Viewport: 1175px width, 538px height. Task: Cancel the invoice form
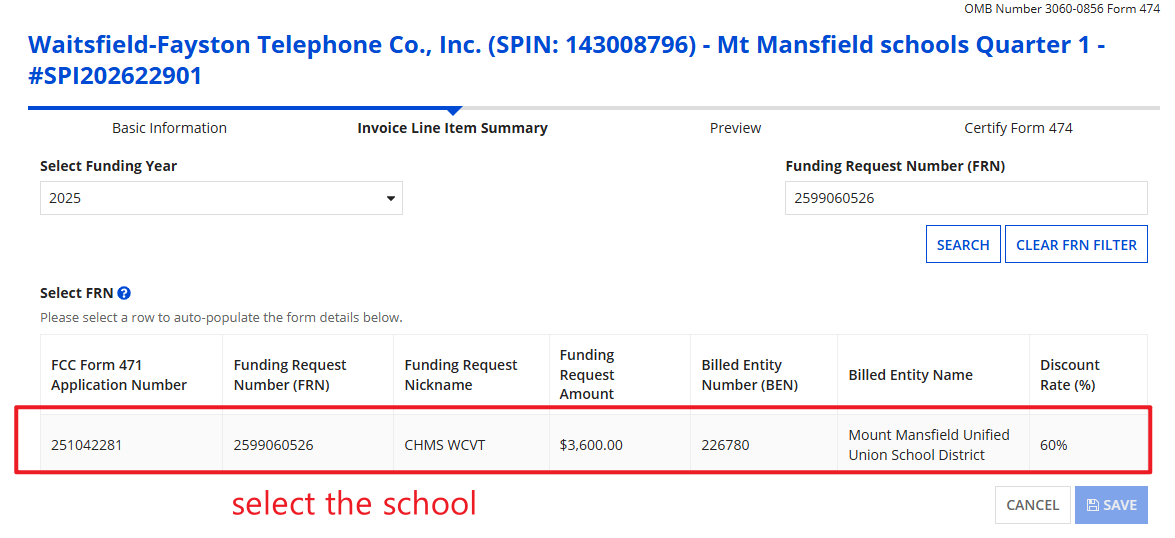click(x=1032, y=505)
